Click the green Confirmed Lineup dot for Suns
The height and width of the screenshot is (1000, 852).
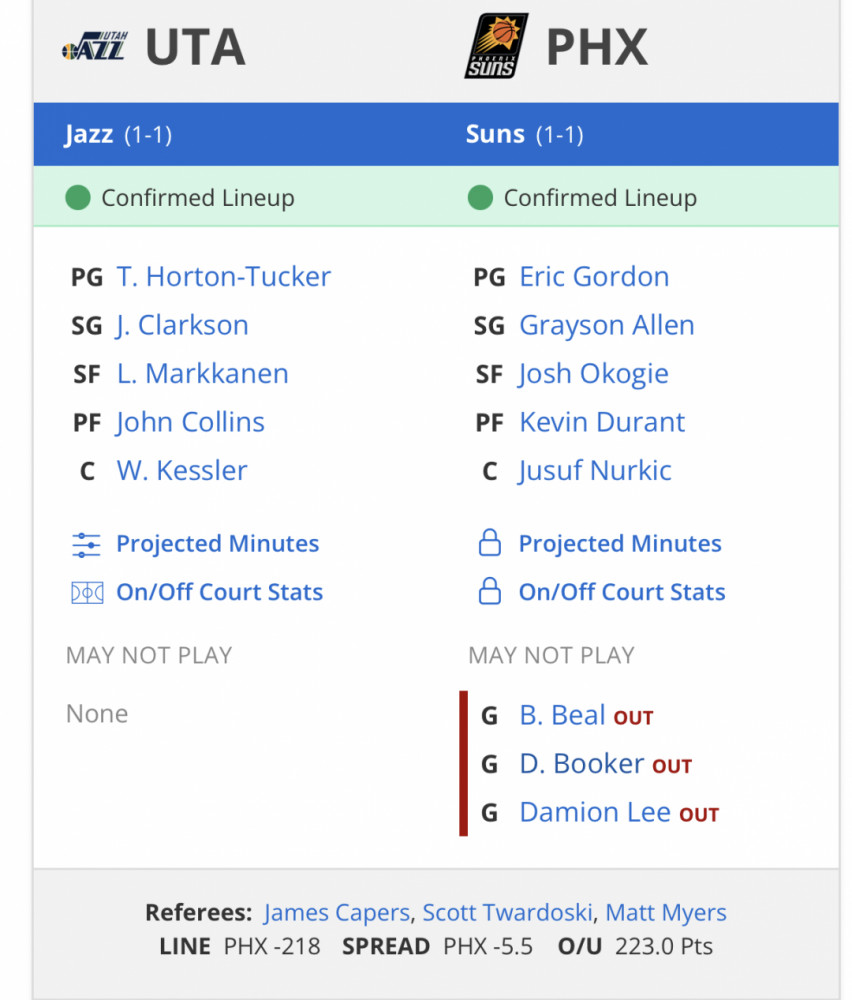(x=480, y=198)
